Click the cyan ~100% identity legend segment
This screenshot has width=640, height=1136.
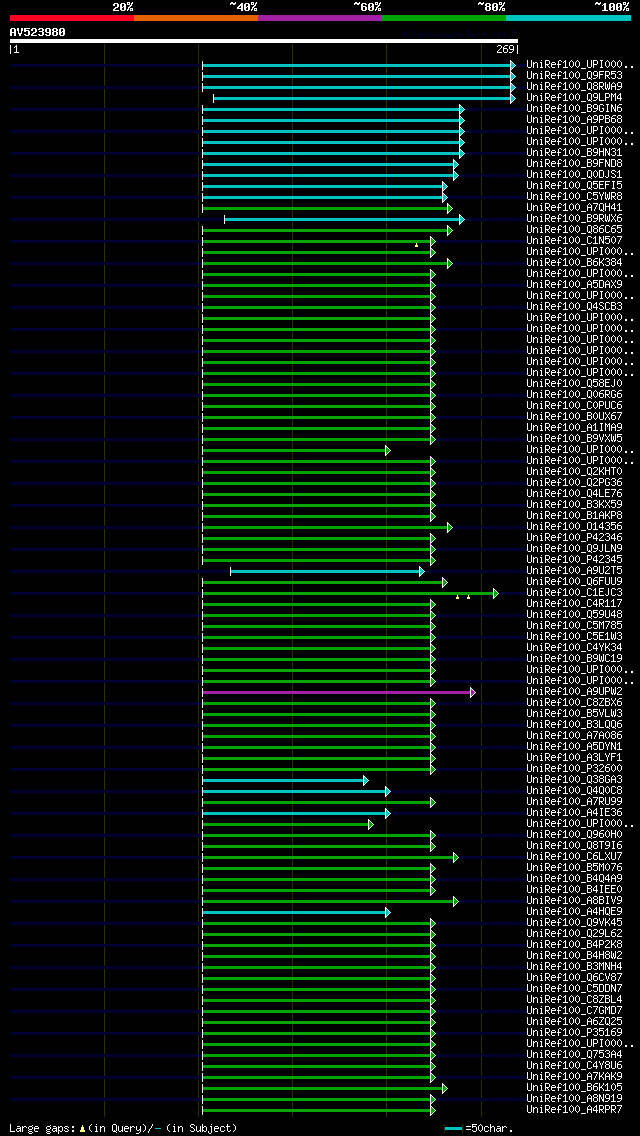[568, 17]
